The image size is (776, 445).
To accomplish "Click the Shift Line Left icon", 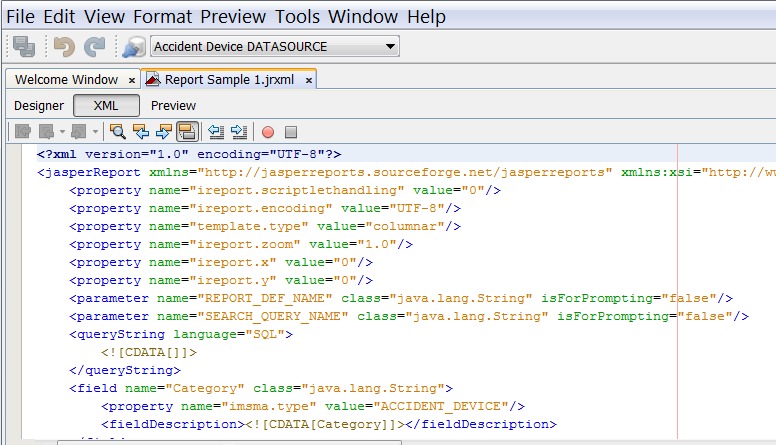I will click(215, 131).
